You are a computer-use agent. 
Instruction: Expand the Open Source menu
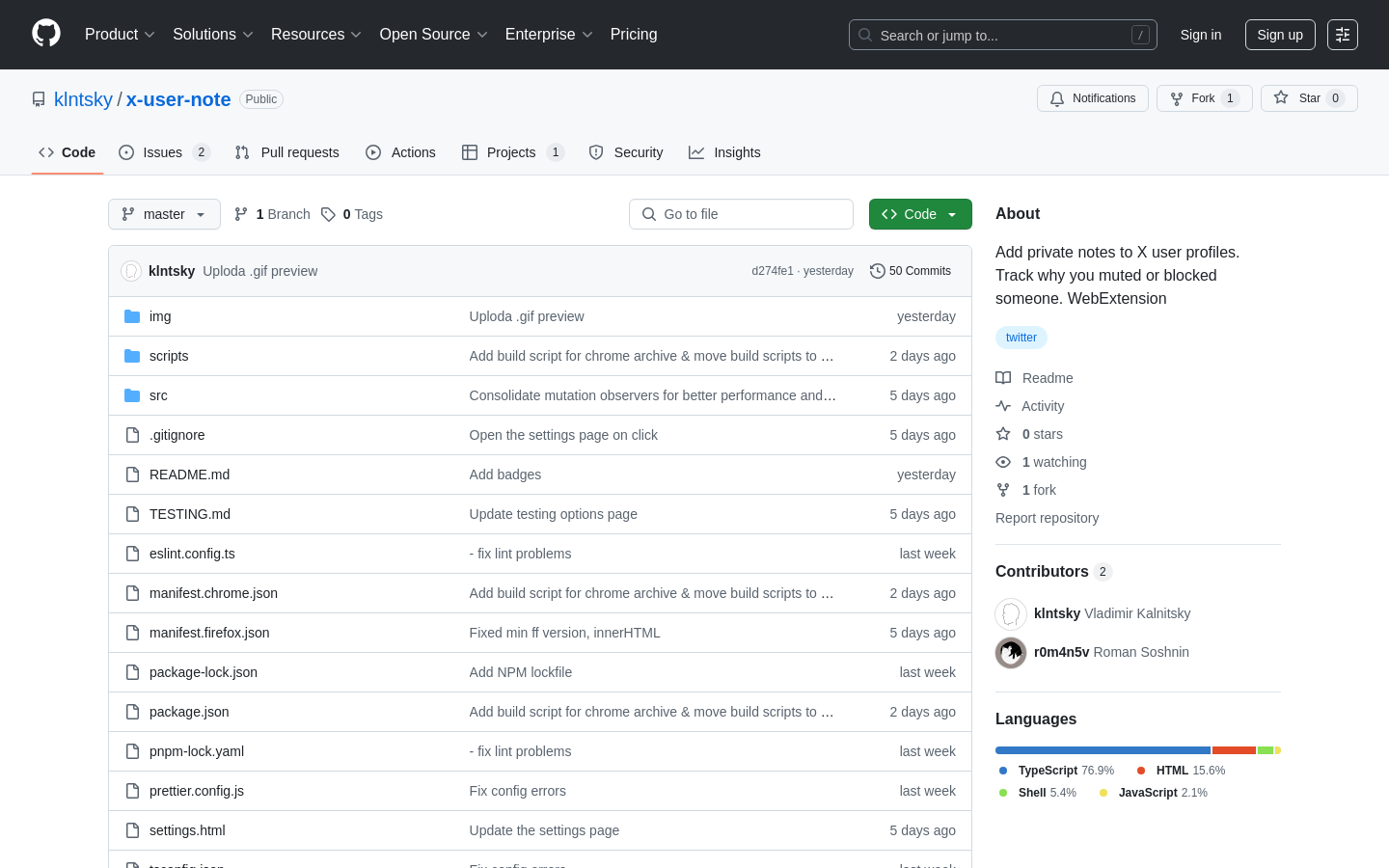434,35
